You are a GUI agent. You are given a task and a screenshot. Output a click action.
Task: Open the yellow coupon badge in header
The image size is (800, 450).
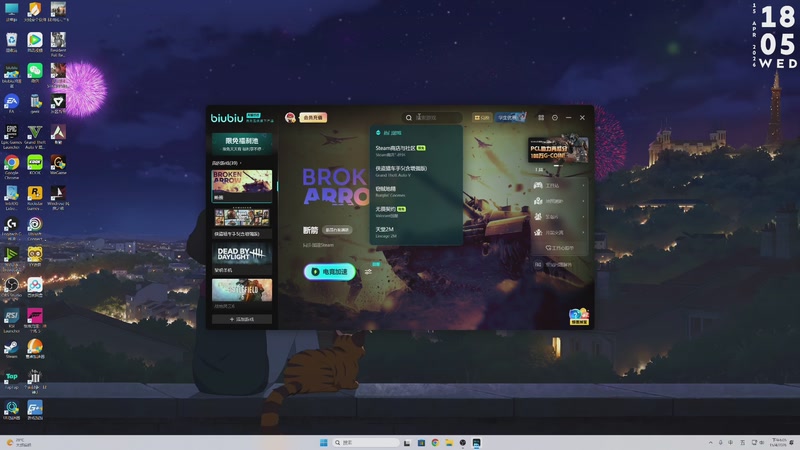pos(482,117)
